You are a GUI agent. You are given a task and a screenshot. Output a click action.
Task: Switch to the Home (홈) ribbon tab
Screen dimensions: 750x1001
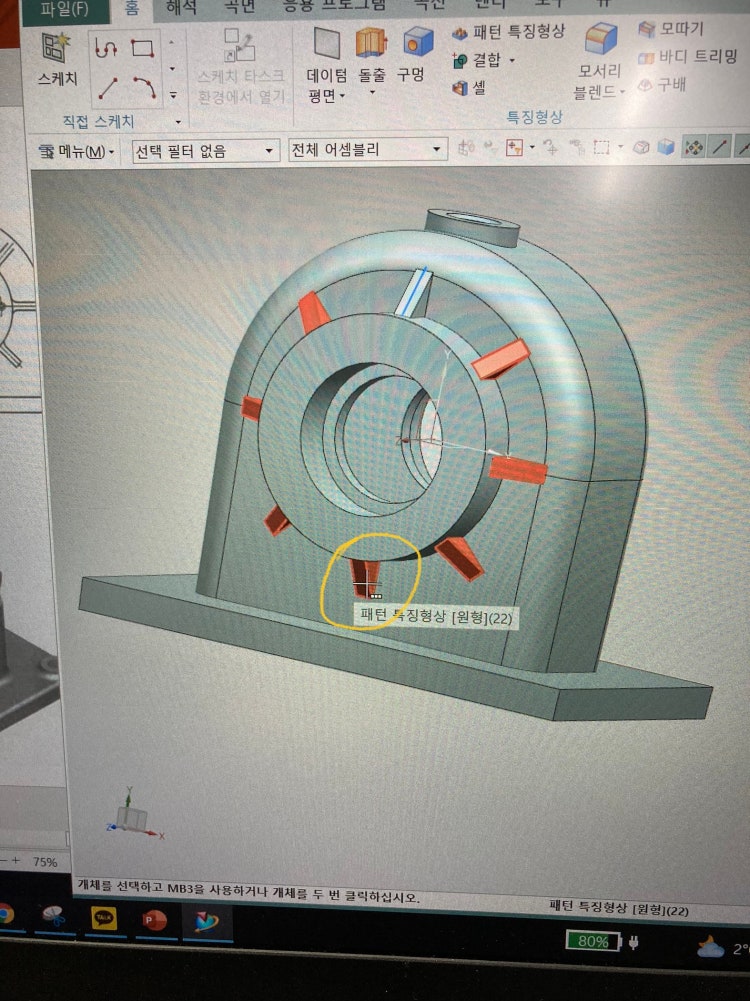pyautogui.click(x=131, y=8)
